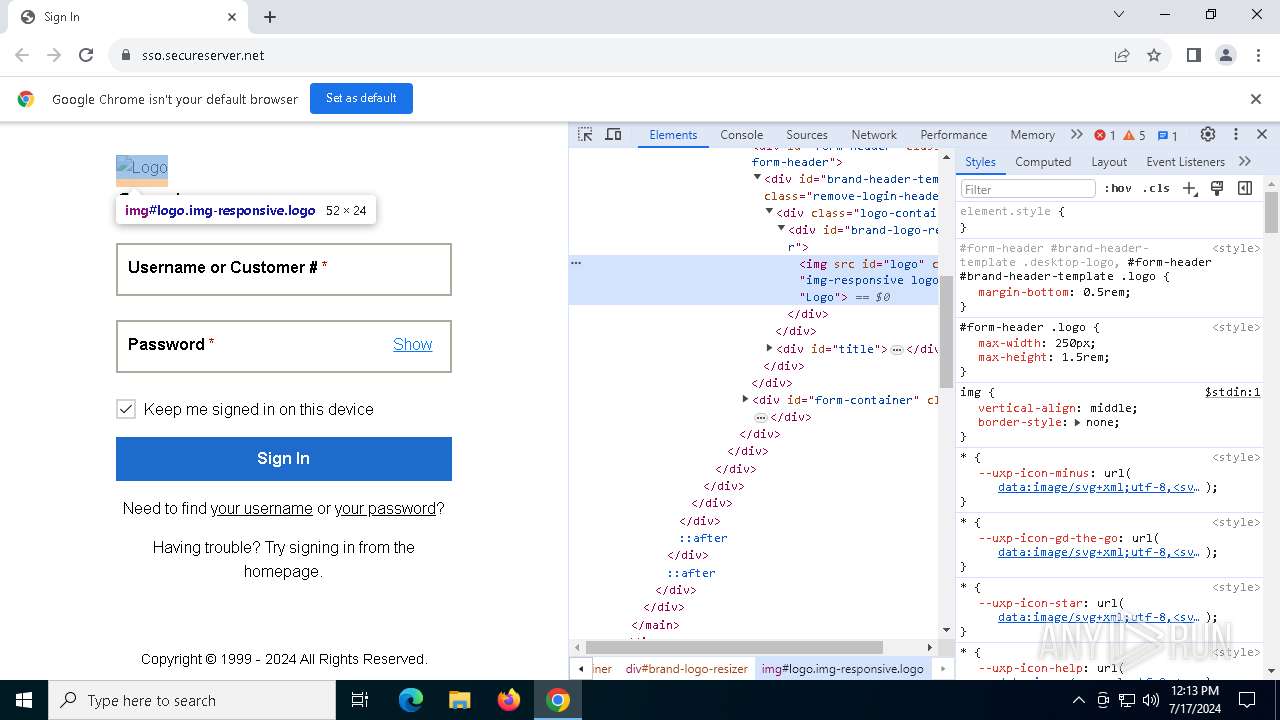
Task: Open the Performance tab
Action: tap(953, 135)
